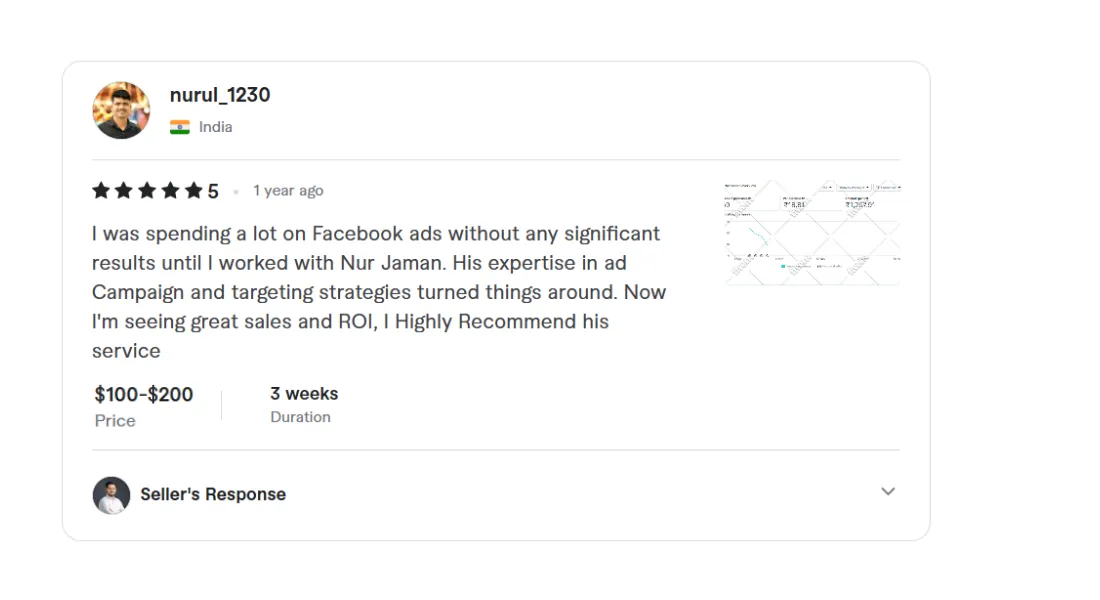
Task: Click the fifth rating star
Action: coord(193,191)
